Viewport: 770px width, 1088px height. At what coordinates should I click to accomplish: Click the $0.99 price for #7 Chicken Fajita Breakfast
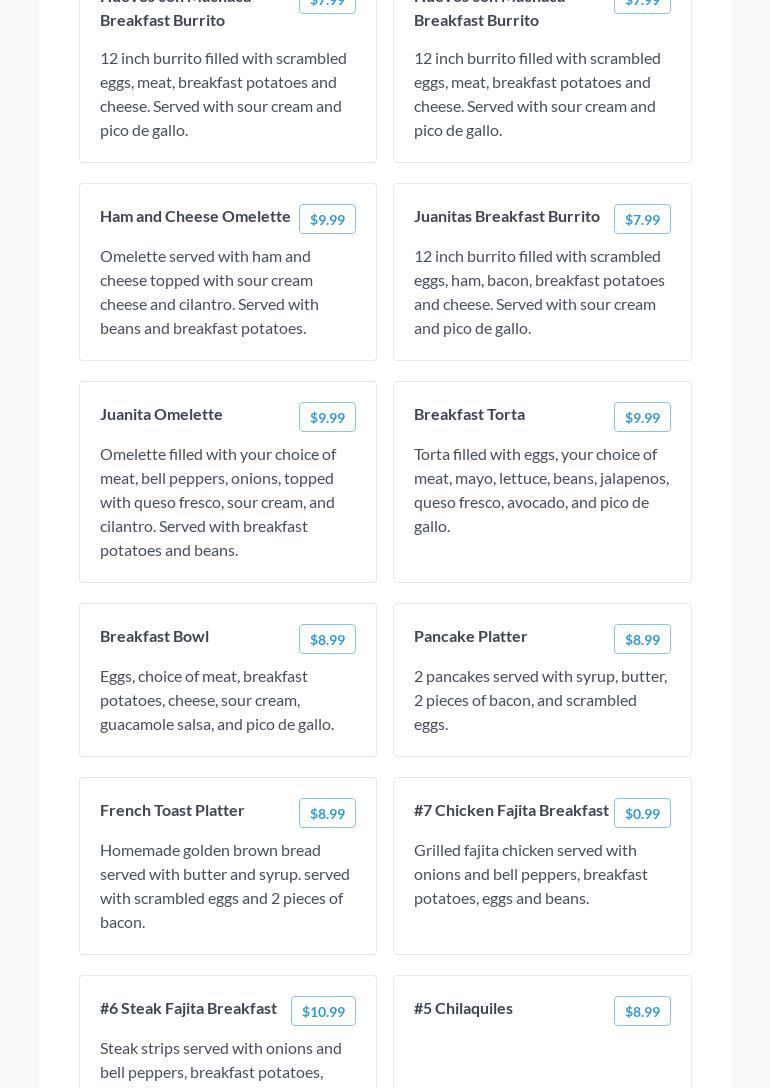coord(642,813)
